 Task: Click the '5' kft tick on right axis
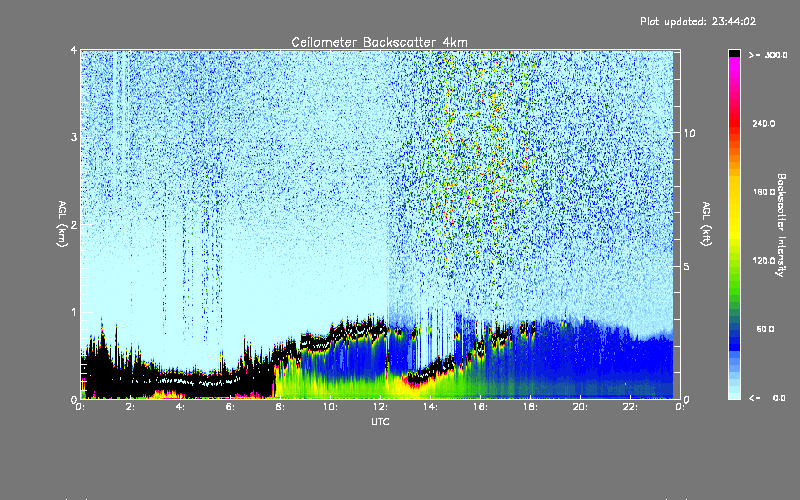687,266
